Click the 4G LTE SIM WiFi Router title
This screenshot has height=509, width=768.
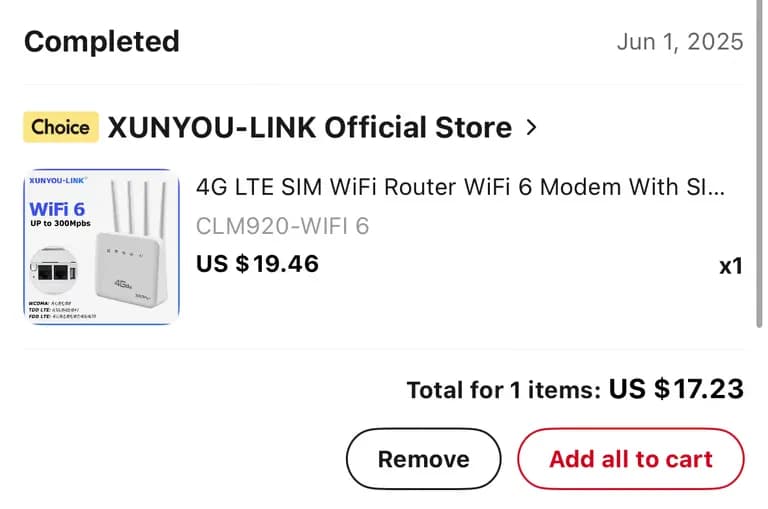click(460, 187)
